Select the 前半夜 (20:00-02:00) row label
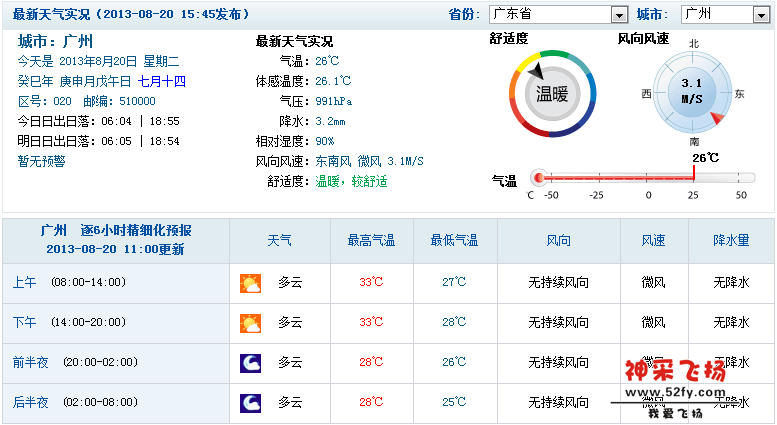The image size is (777, 425). tap(75, 363)
